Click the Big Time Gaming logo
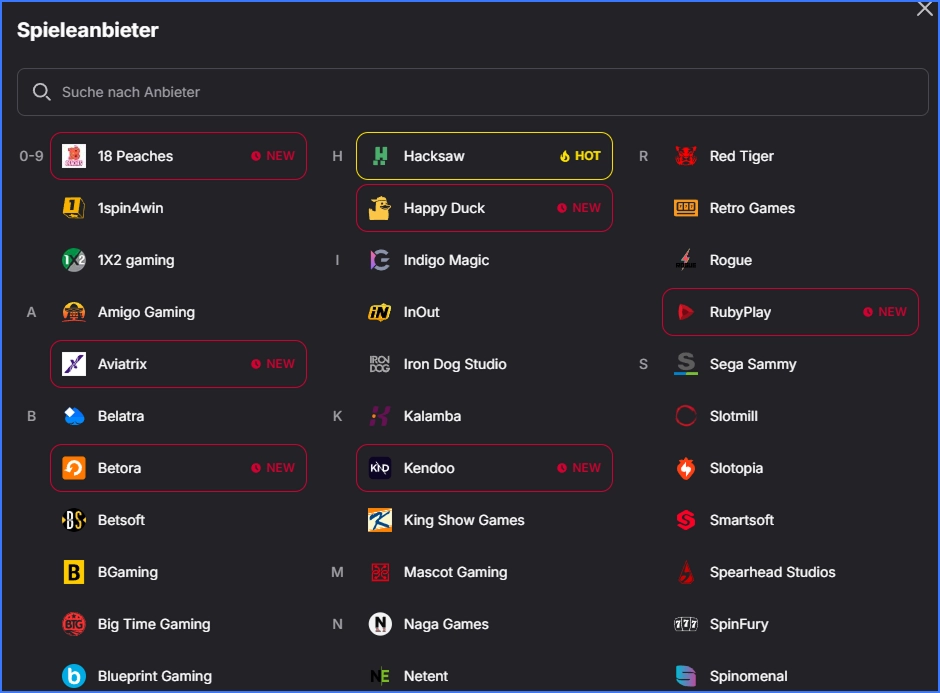Image resolution: width=940 pixels, height=693 pixels. point(74,624)
